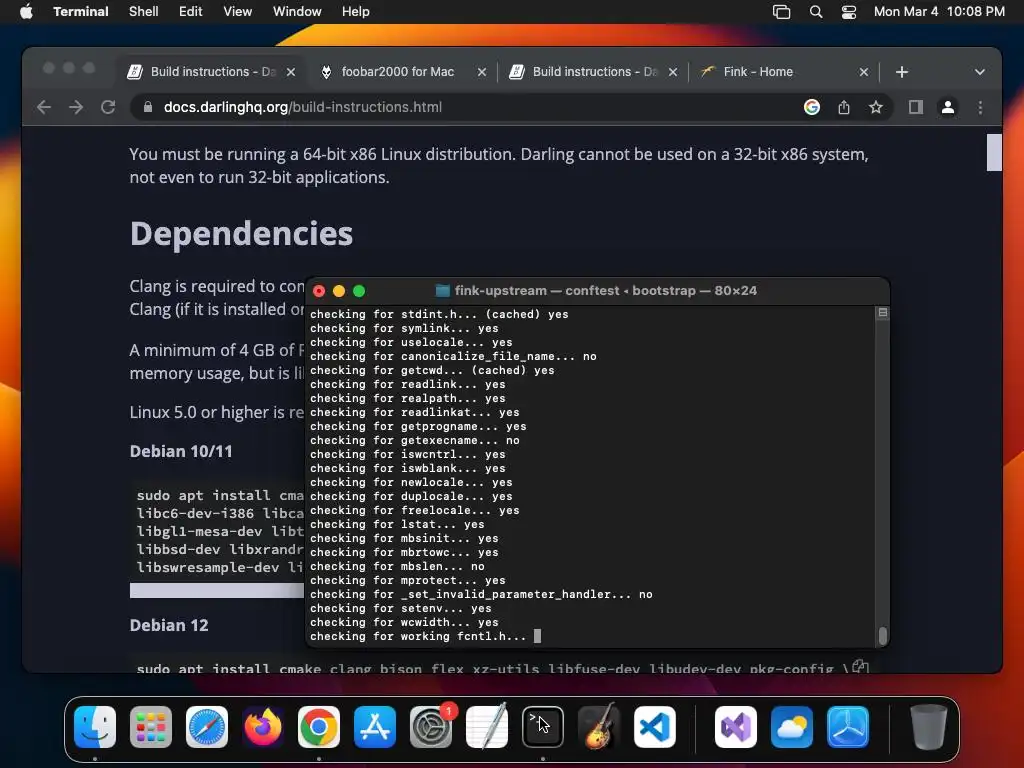The image size is (1024, 768).
Task: Open Control Center in the menu bar
Action: (x=848, y=12)
